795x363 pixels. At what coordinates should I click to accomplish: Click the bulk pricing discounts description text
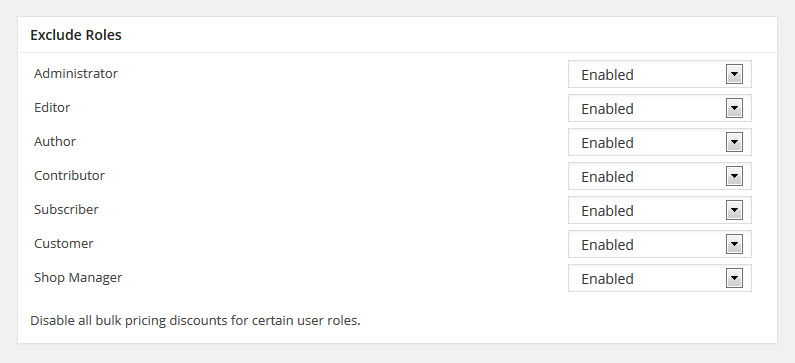click(195, 321)
